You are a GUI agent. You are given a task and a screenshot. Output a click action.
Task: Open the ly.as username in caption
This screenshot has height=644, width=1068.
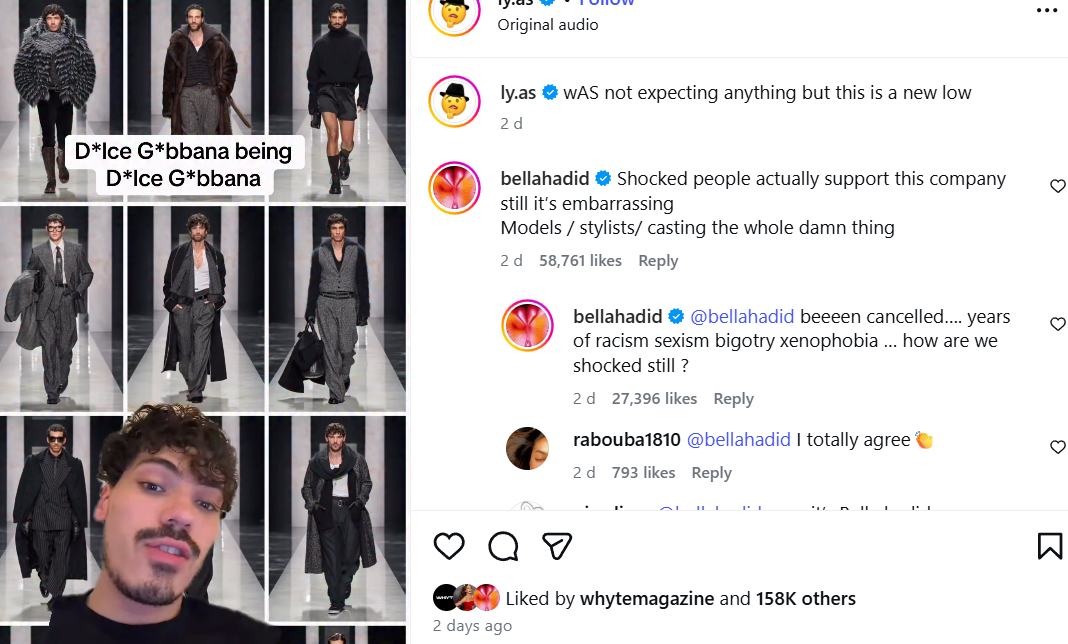point(518,93)
